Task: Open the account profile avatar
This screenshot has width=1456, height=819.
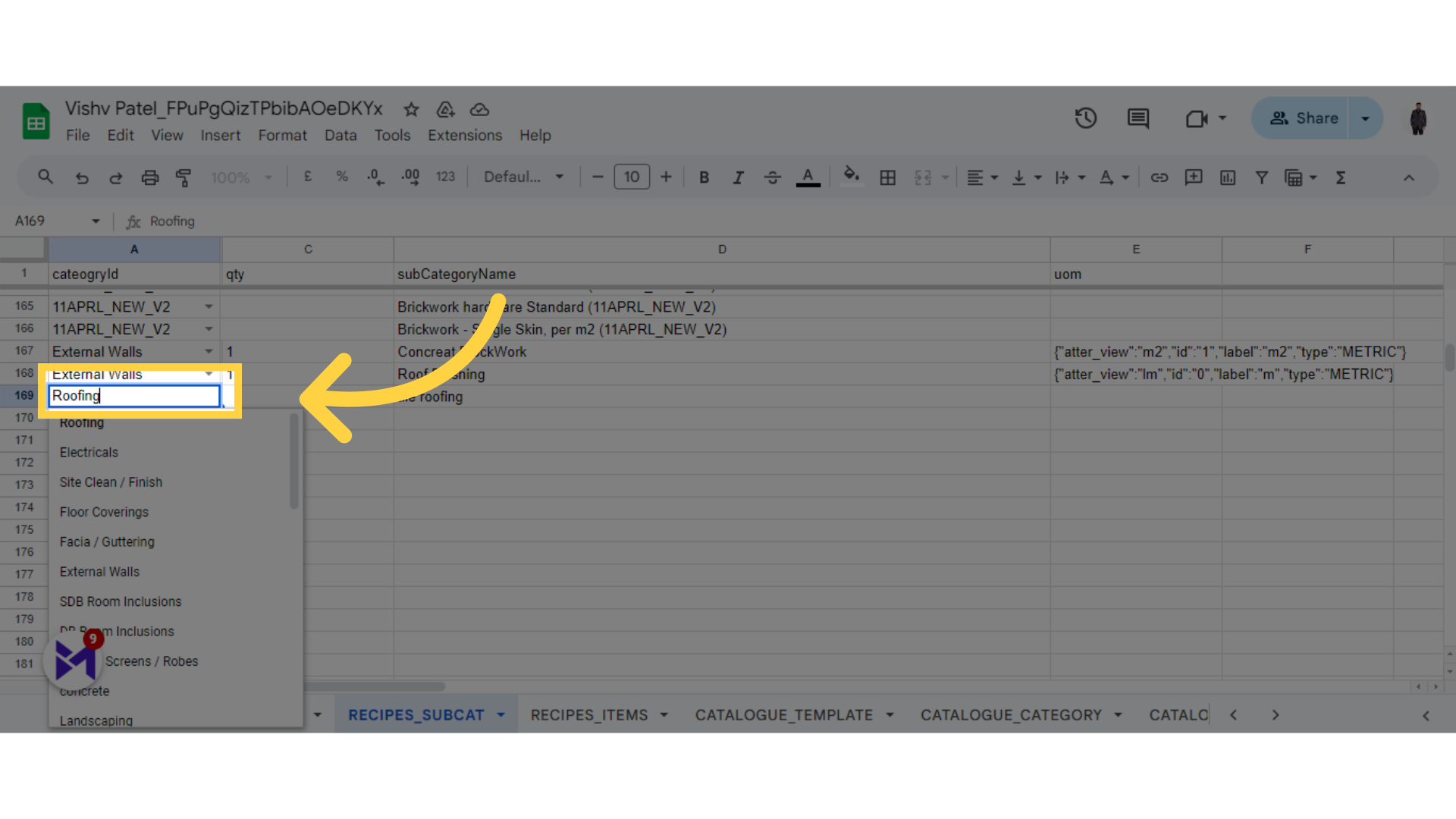Action: pos(1417,118)
